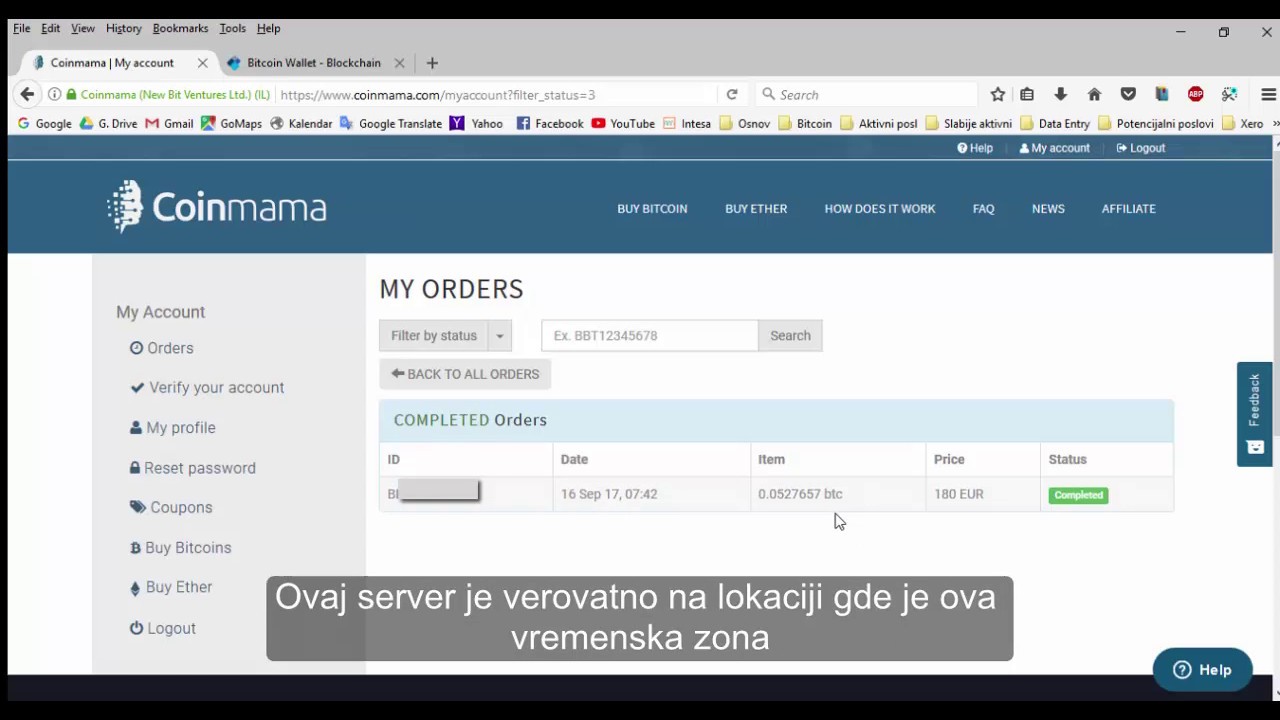Screen dimensions: 1280x720
Task: Open the View menu
Action: [x=83, y=28]
